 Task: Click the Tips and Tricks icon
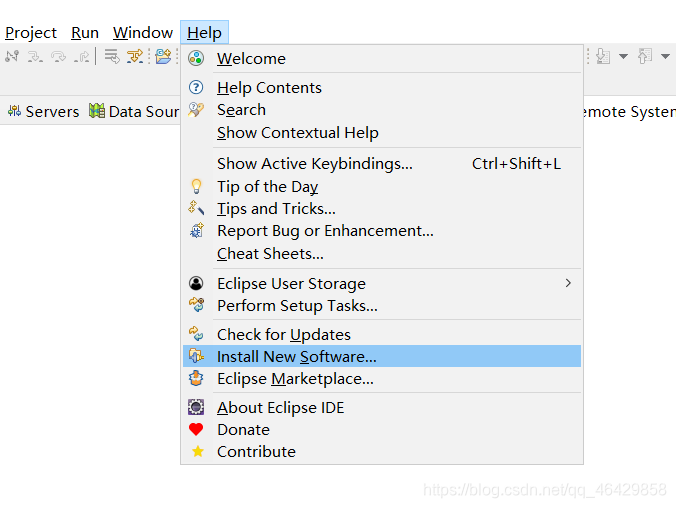pos(196,208)
